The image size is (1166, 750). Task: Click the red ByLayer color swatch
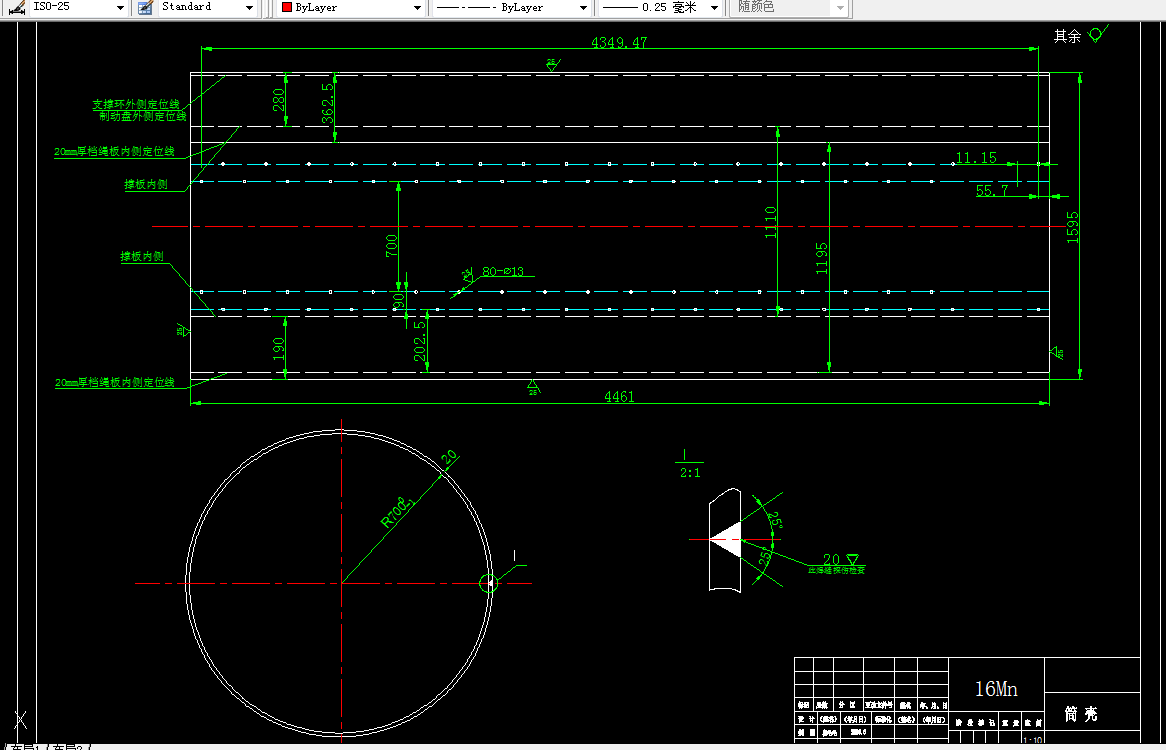point(287,7)
